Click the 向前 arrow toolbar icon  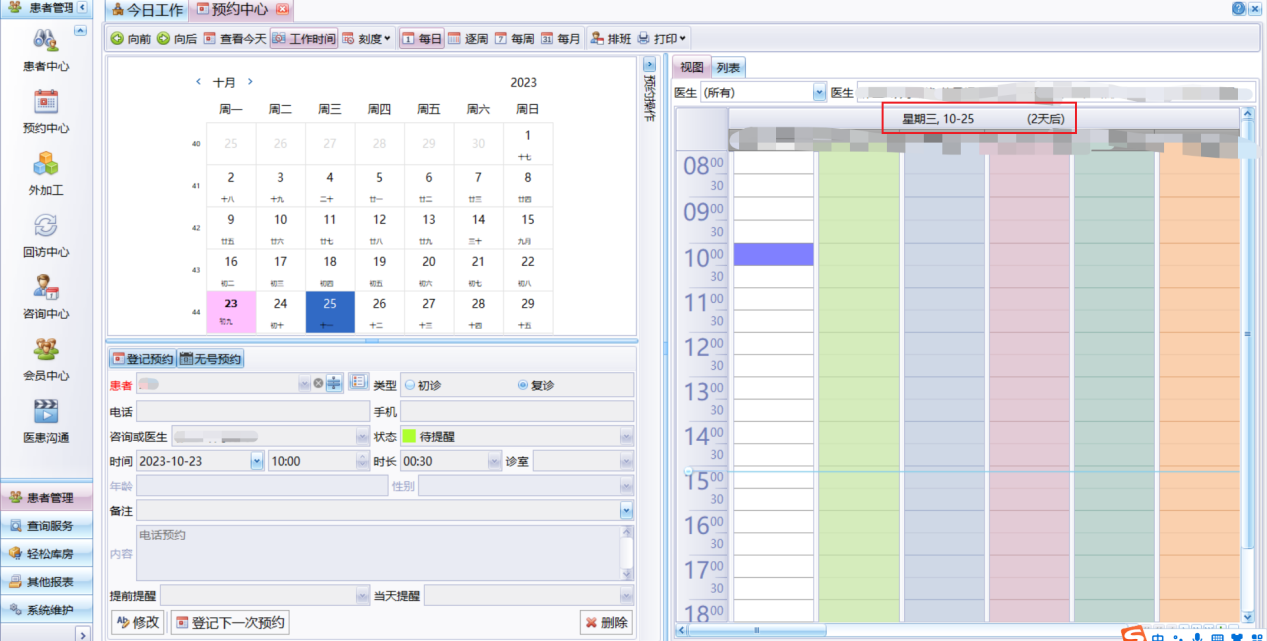117,39
